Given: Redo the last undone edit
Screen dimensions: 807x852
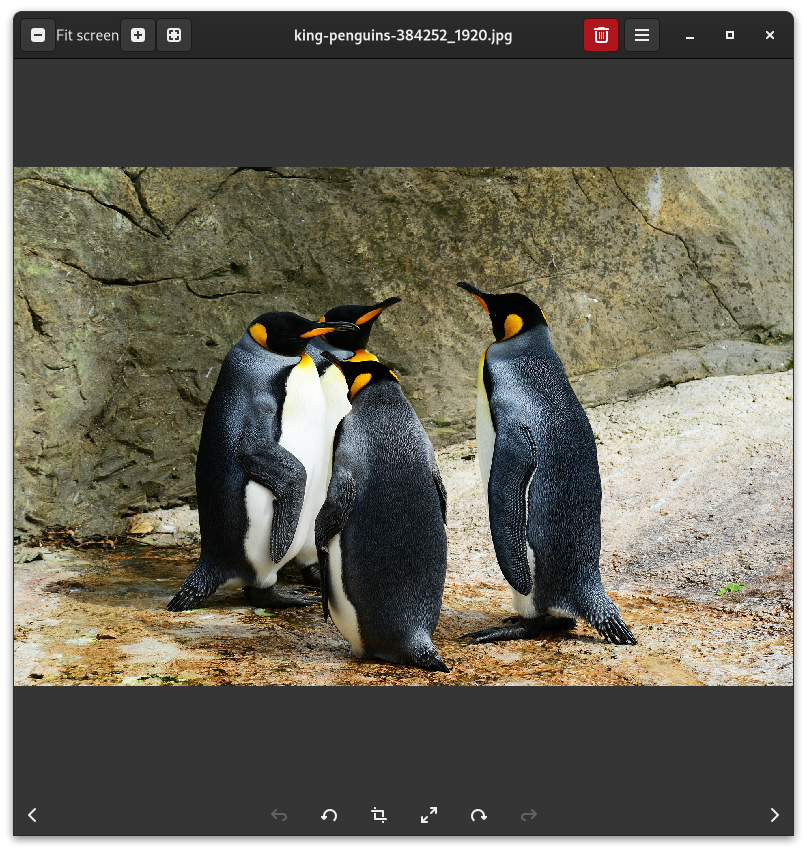Looking at the screenshot, I should click(x=529, y=815).
